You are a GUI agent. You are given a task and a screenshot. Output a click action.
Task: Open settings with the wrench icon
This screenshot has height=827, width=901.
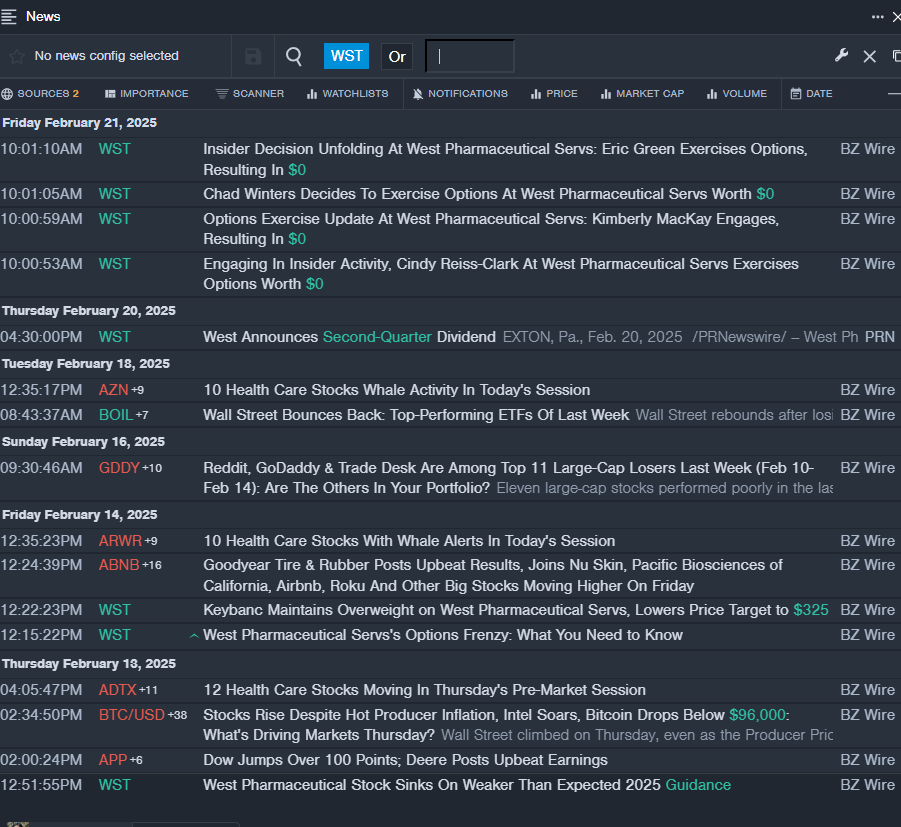(841, 56)
